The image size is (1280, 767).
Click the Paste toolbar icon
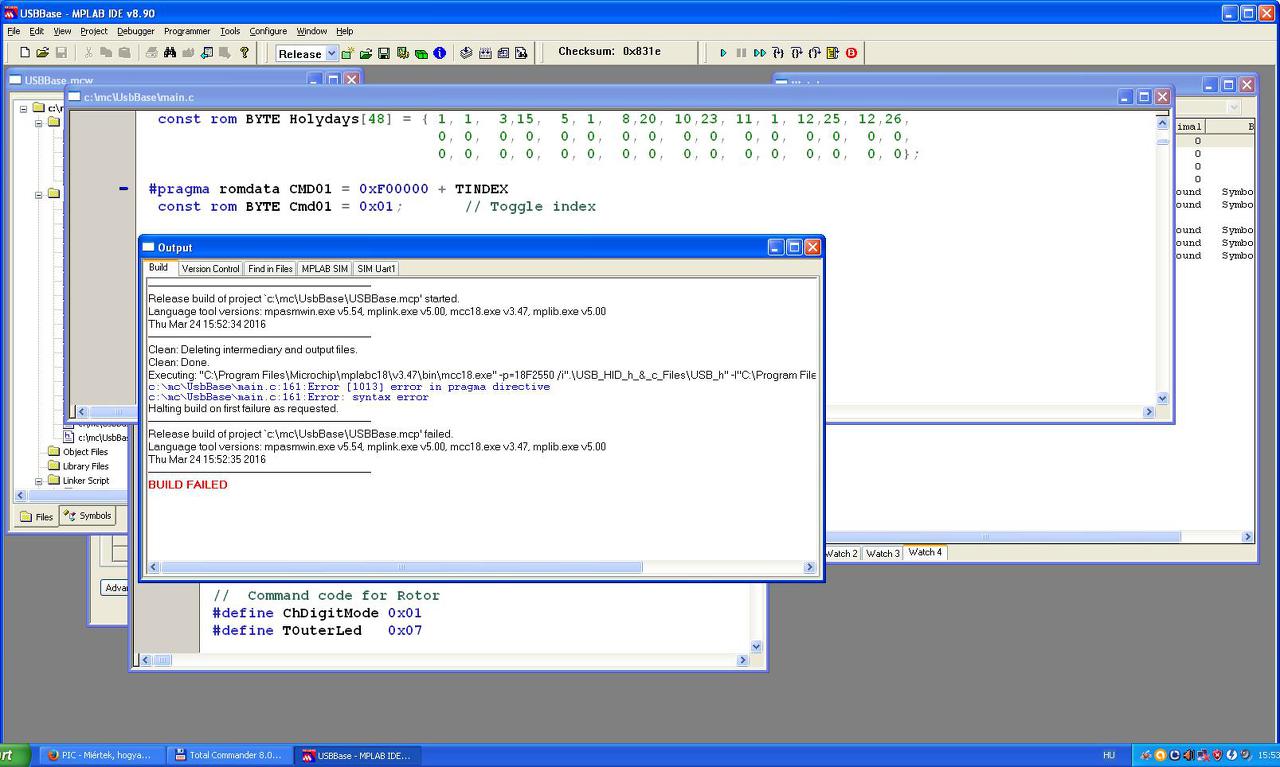(x=123, y=53)
